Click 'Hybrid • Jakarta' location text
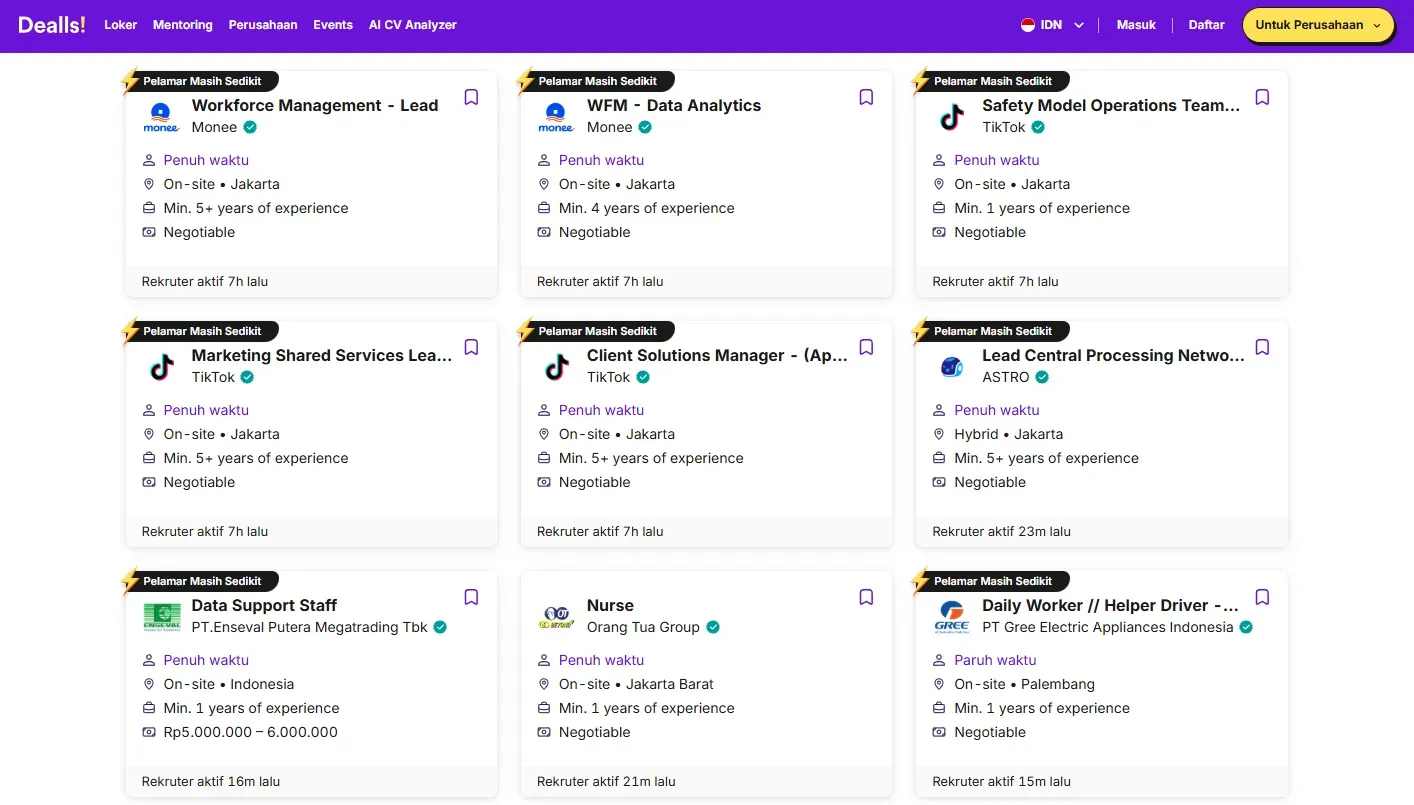Screen dimensions: 1414x805 point(1008,434)
